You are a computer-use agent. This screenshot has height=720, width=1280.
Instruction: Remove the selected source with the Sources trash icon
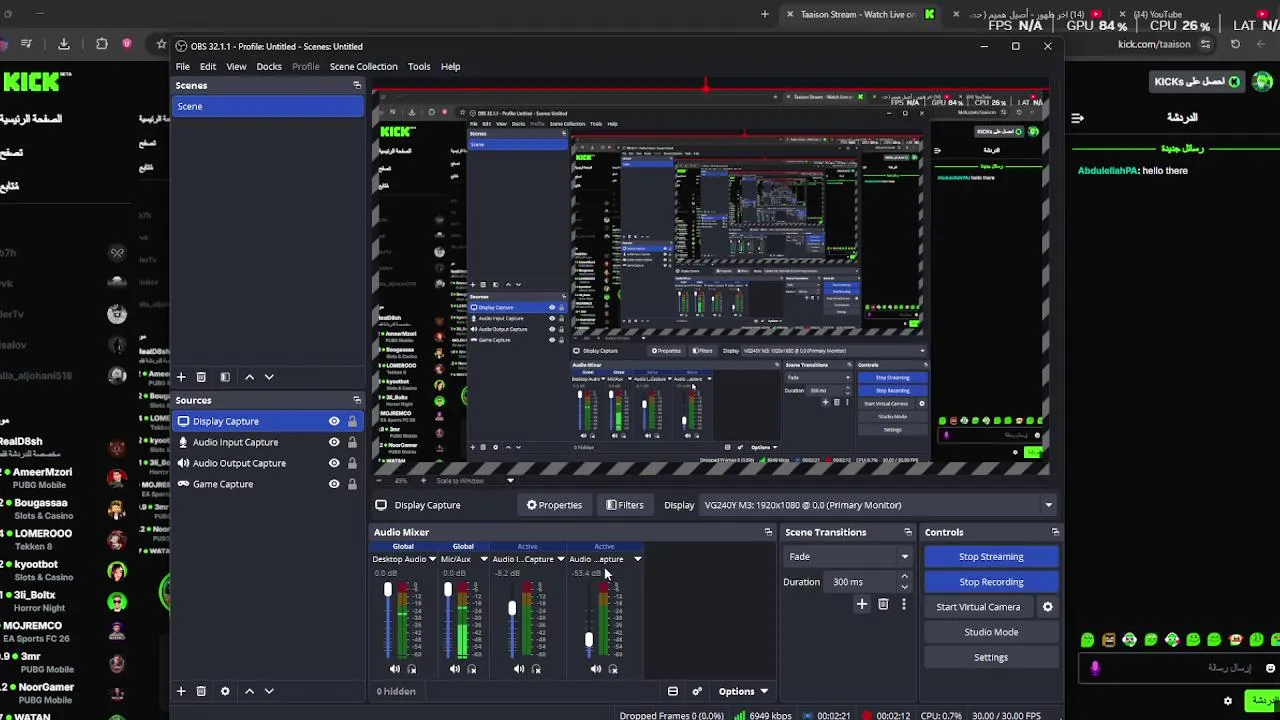pos(201,691)
